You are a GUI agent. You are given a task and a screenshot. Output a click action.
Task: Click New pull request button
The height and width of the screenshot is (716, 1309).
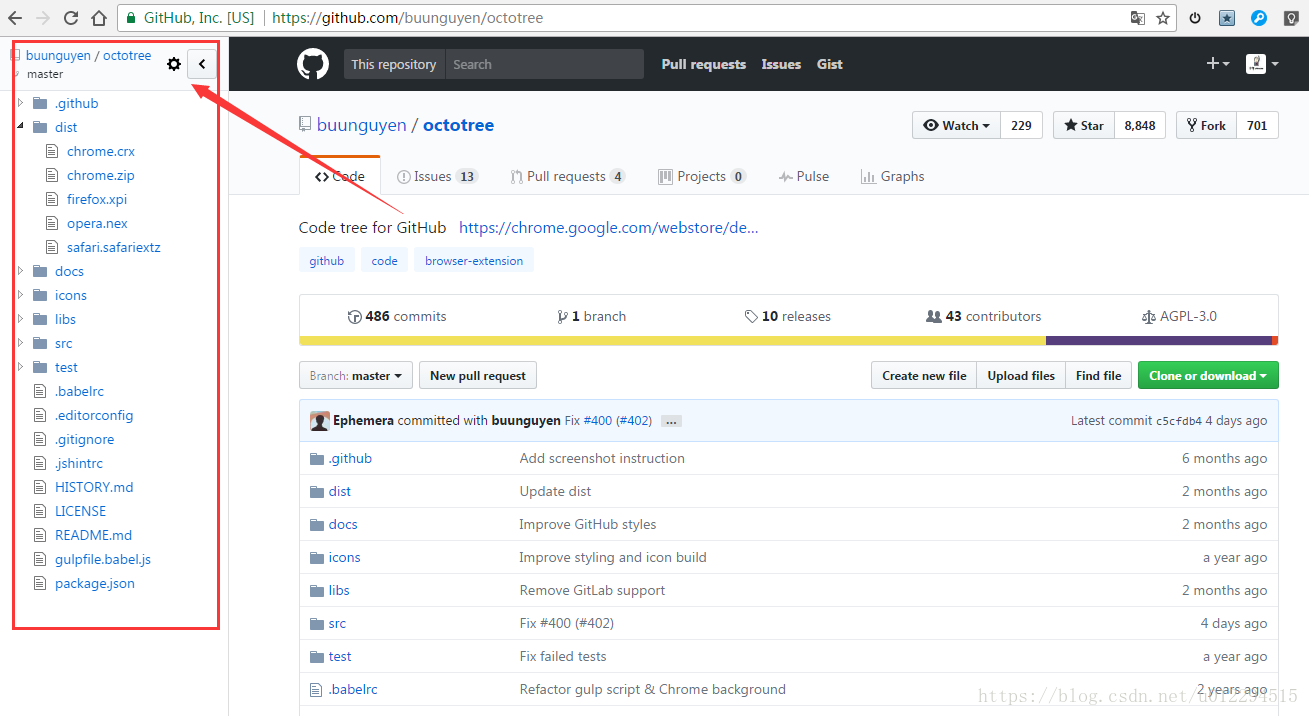coord(478,376)
